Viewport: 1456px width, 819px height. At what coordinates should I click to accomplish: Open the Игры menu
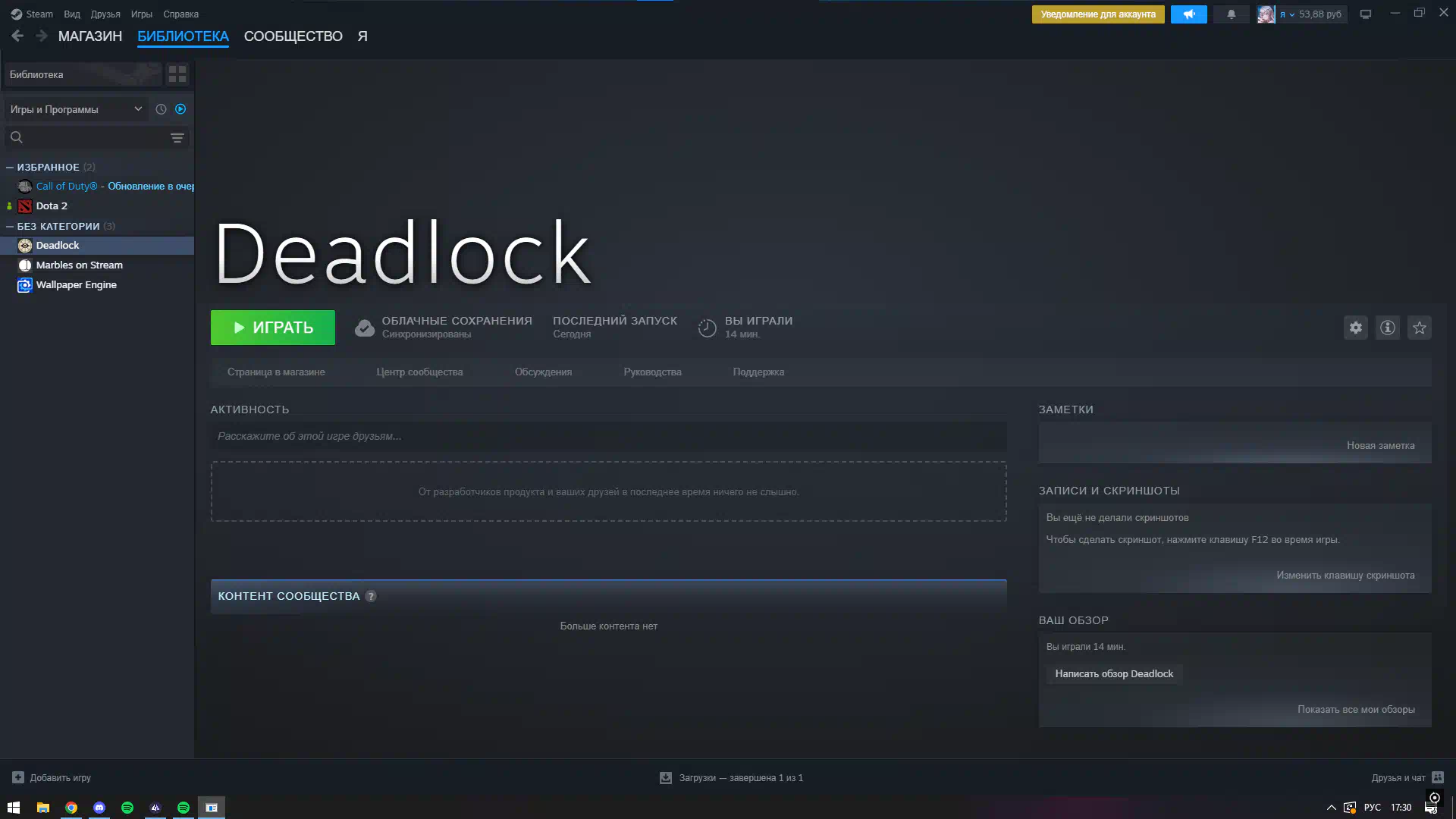click(x=142, y=14)
